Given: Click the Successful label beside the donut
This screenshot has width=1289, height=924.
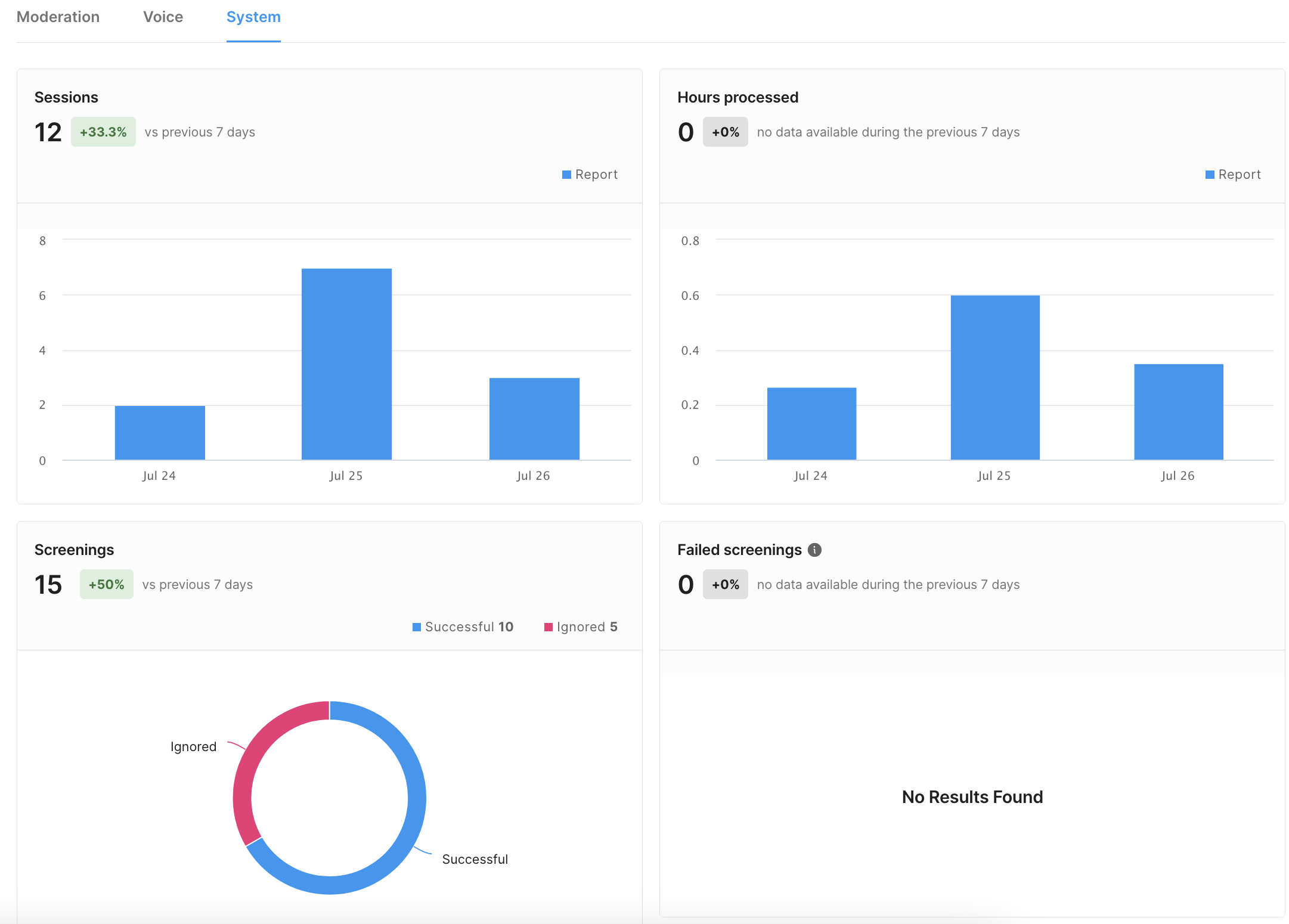Looking at the screenshot, I should click(x=475, y=859).
